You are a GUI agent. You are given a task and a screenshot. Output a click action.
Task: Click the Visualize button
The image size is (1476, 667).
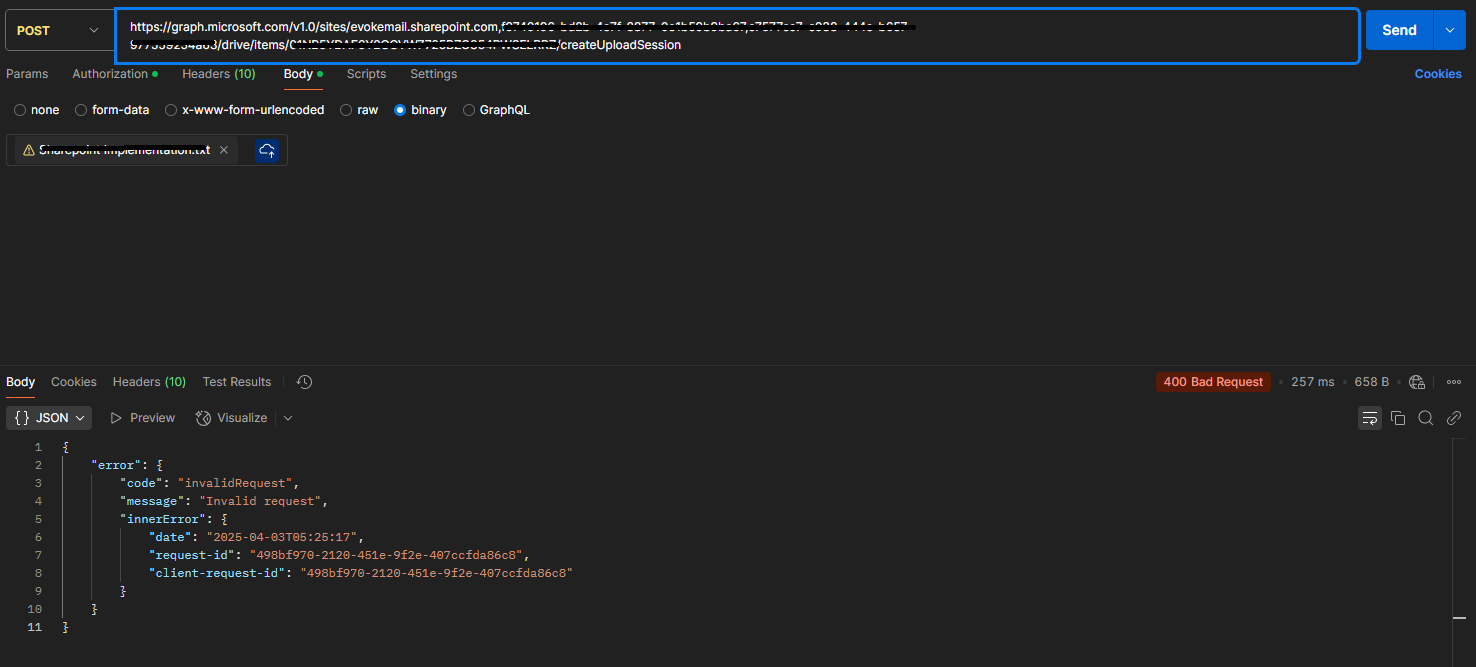tap(232, 418)
